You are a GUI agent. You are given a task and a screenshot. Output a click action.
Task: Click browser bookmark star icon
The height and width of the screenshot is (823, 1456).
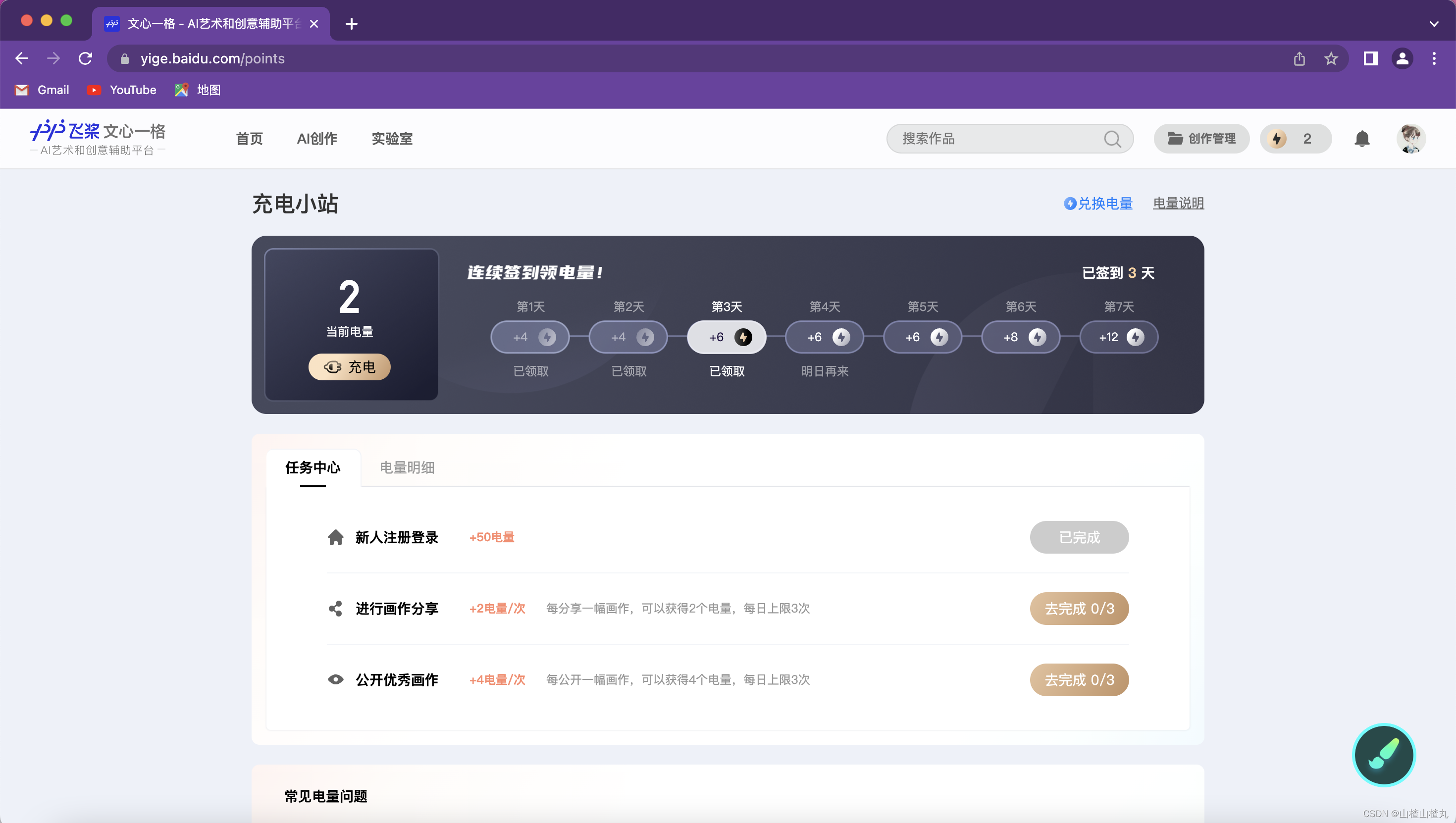[x=1331, y=58]
